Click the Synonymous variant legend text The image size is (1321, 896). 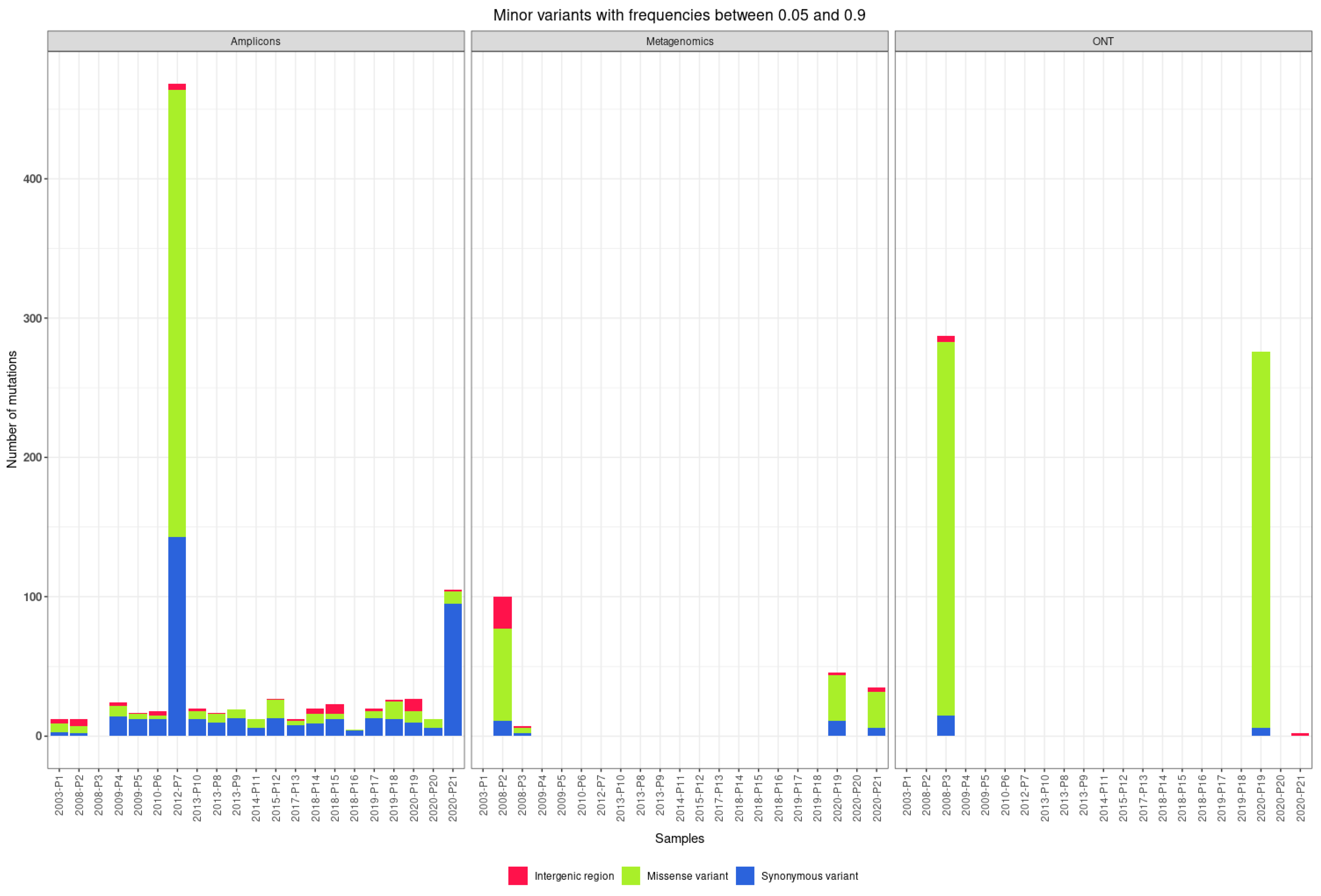pos(810,876)
